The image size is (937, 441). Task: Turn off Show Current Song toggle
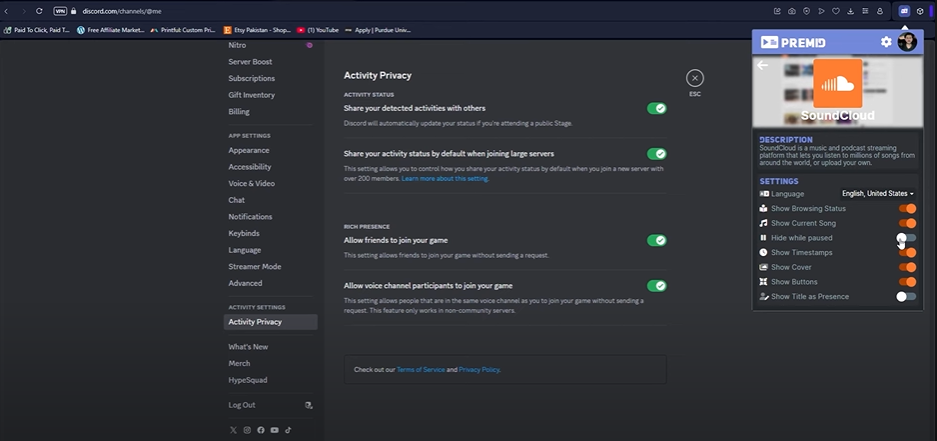(906, 223)
